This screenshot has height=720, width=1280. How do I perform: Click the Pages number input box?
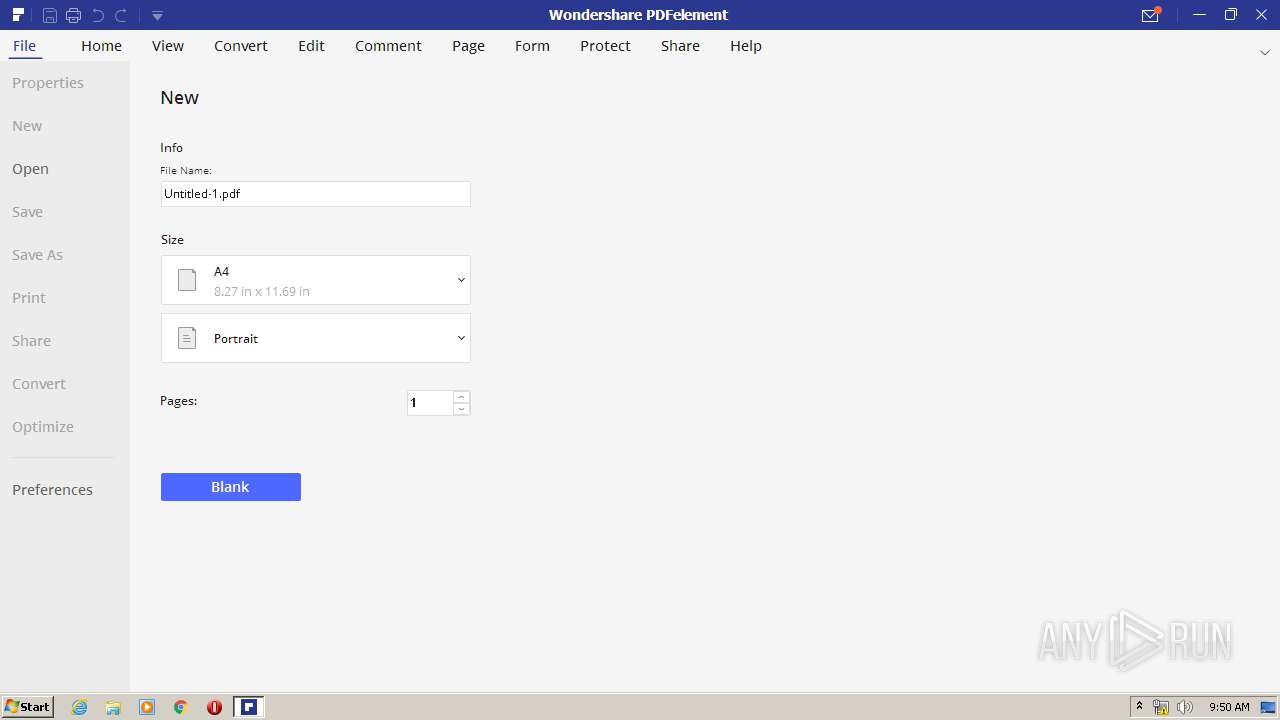pyautogui.click(x=430, y=403)
